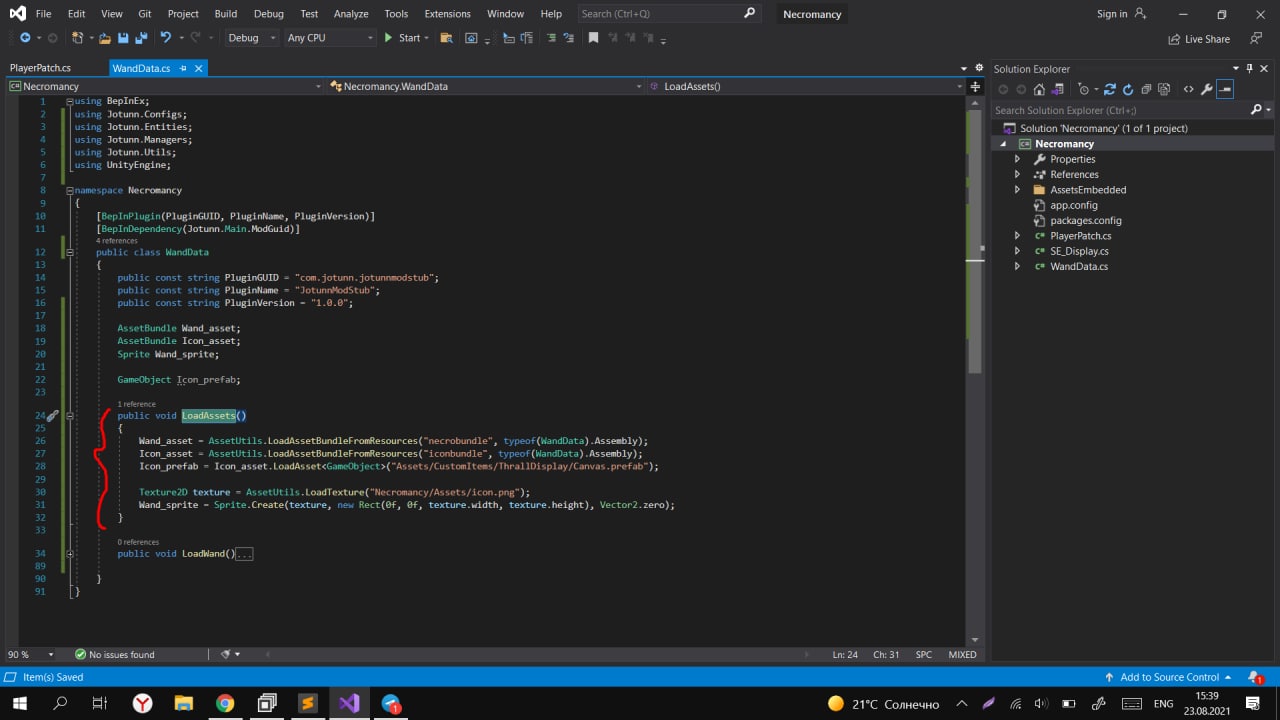1280x720 pixels.
Task: Toggle Preview Selected Items in Solution Explorer
Action: click(1225, 89)
